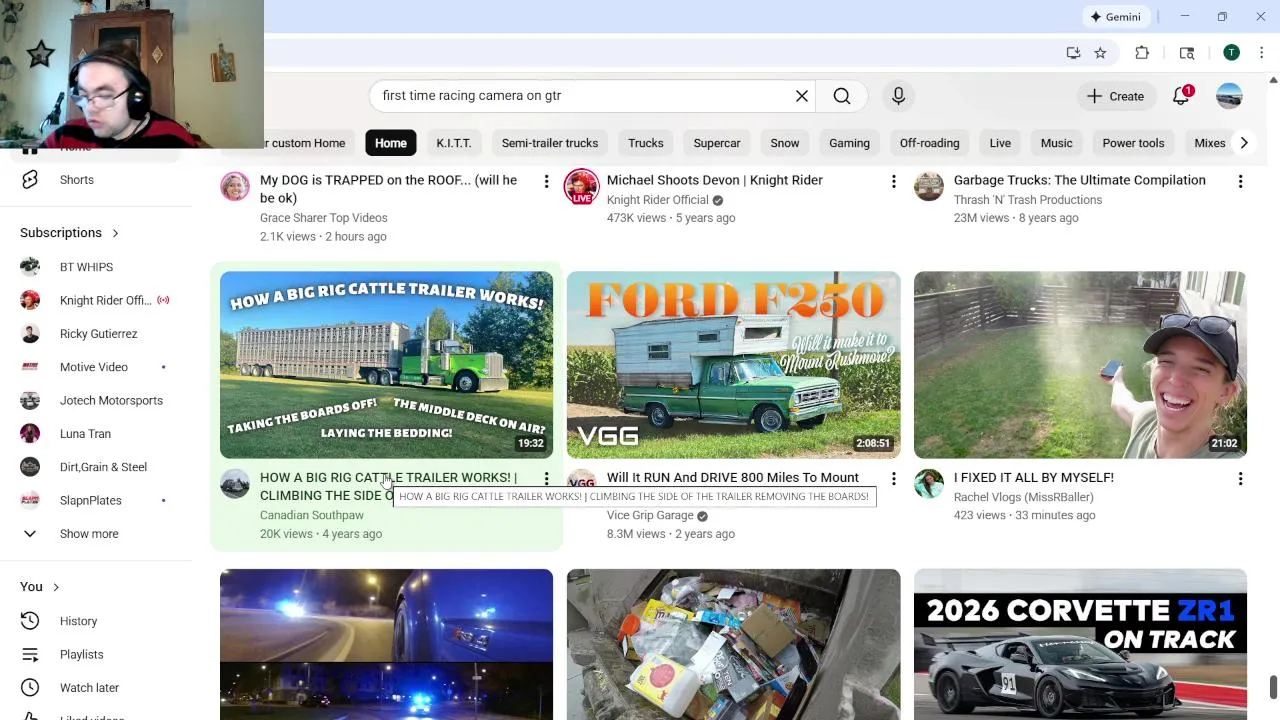Viewport: 1280px width, 720px height.
Task: Click the Knight Rider live channel avatar
Action: 581,187
